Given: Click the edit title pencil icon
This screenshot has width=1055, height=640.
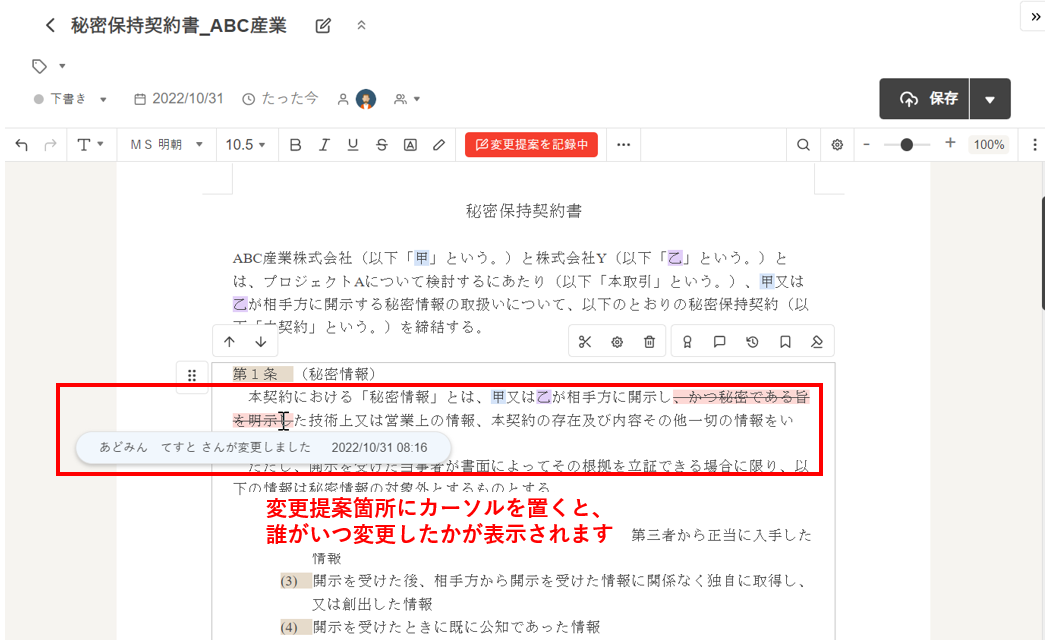Looking at the screenshot, I should (323, 26).
